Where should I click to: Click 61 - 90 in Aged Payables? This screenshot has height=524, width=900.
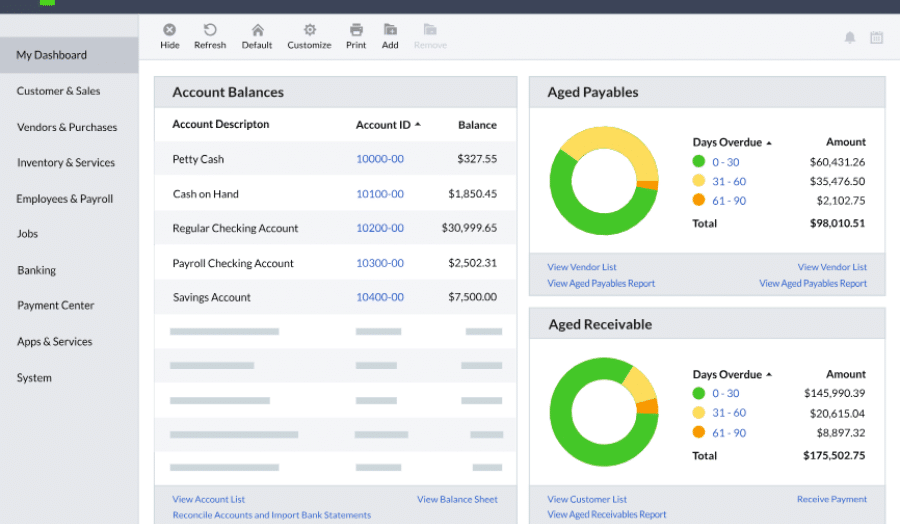[x=729, y=201]
